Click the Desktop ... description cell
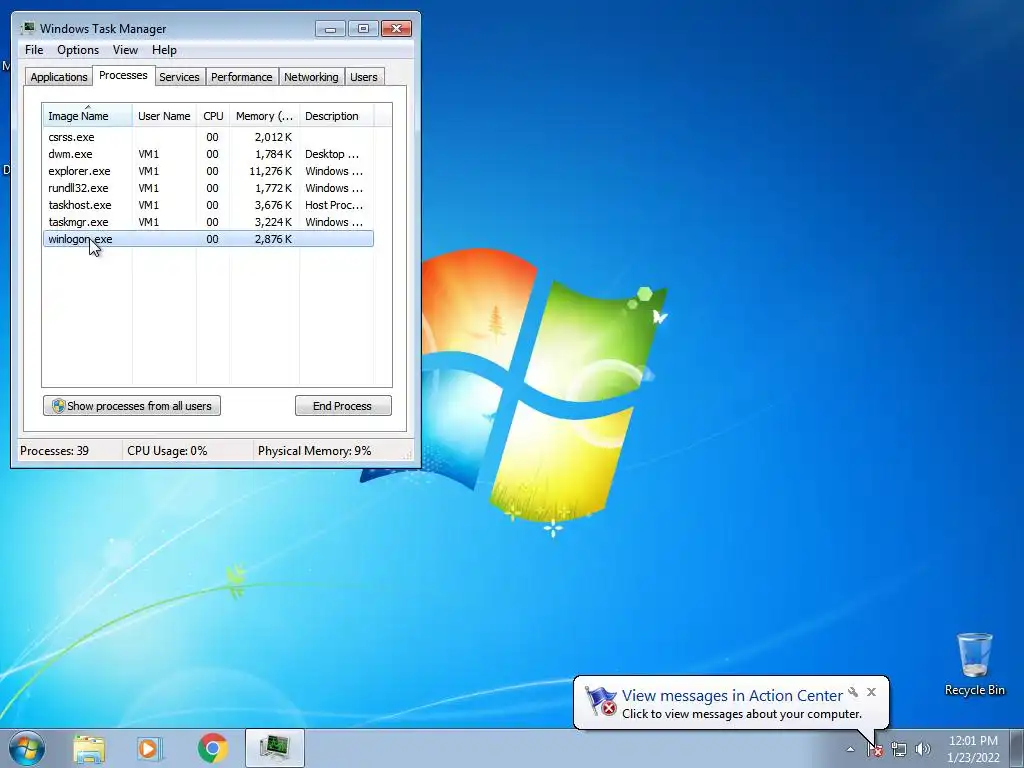This screenshot has height=768, width=1024. click(x=332, y=154)
